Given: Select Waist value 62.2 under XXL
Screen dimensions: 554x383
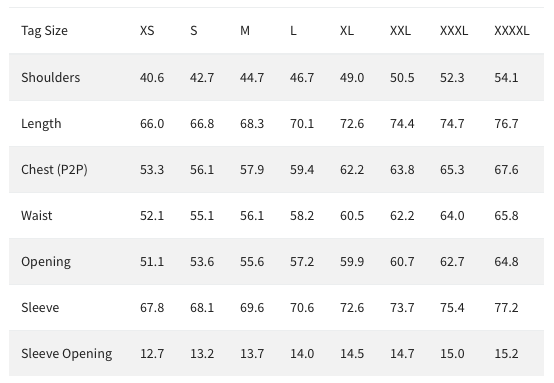Looking at the screenshot, I should 402,216.
